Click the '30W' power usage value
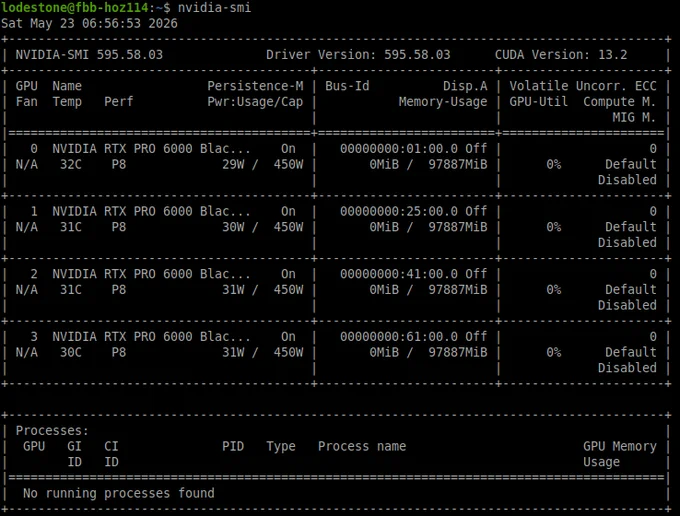The width and height of the screenshot is (680, 516). [233, 227]
